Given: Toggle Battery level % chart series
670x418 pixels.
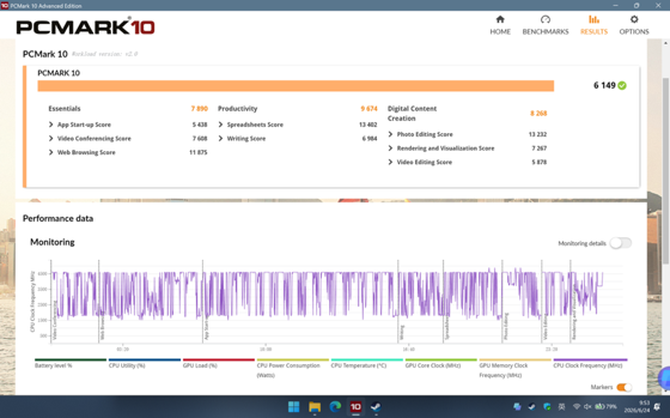Looking at the screenshot, I should (x=71, y=364).
